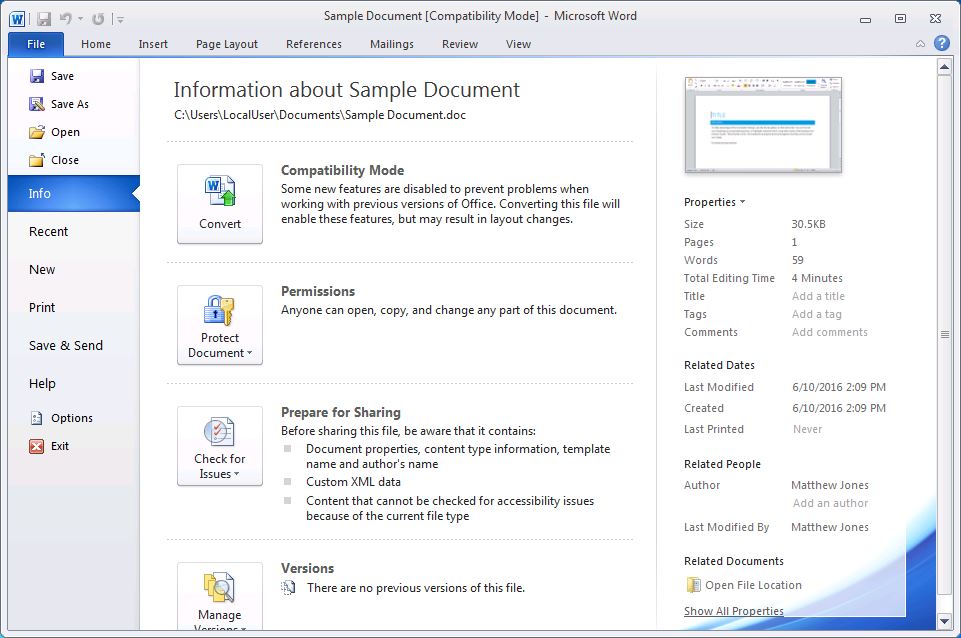Open the File tab
Image resolution: width=961 pixels, height=638 pixels.
pyautogui.click(x=36, y=44)
